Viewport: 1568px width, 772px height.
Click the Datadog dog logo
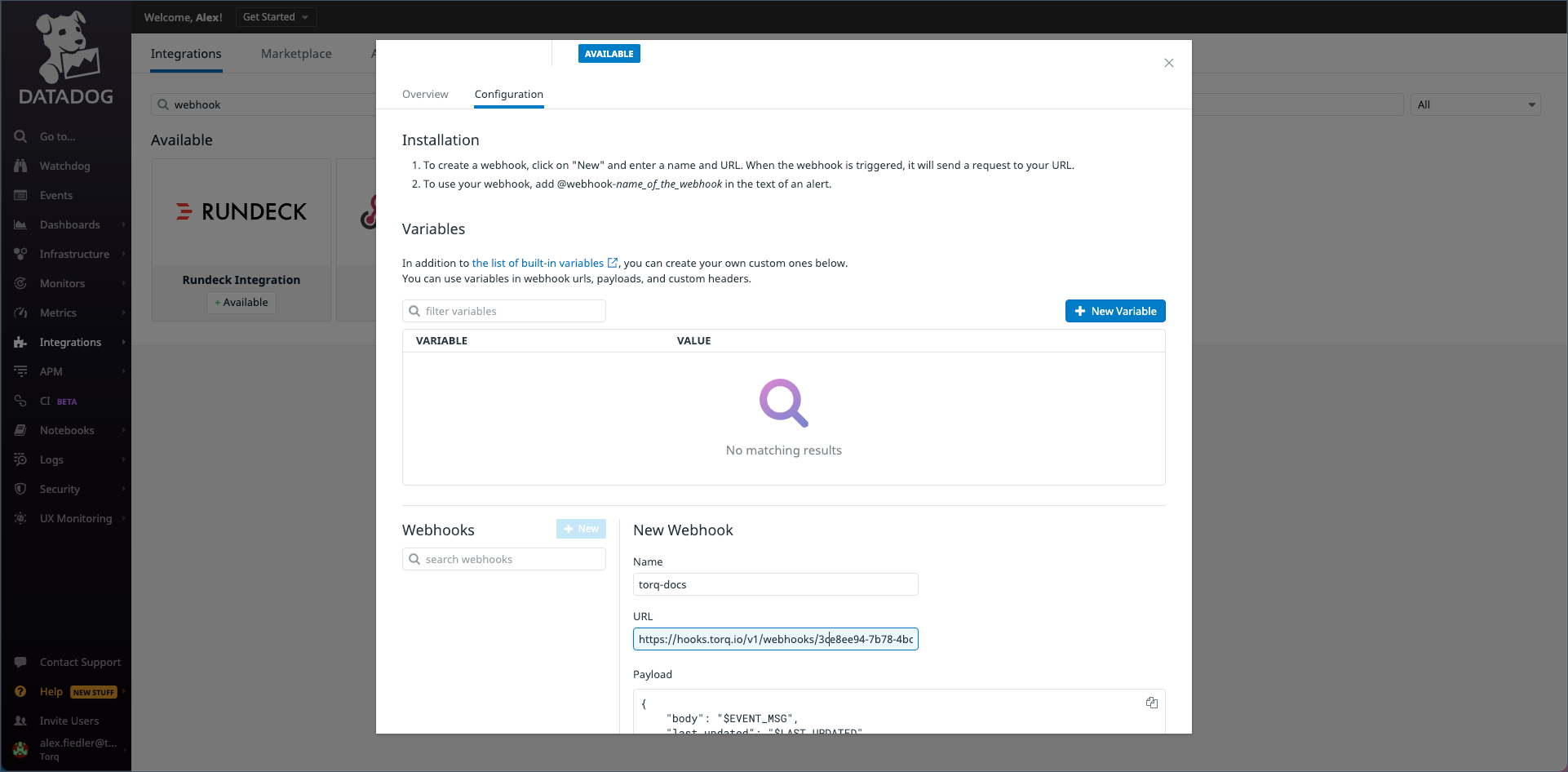(66, 58)
